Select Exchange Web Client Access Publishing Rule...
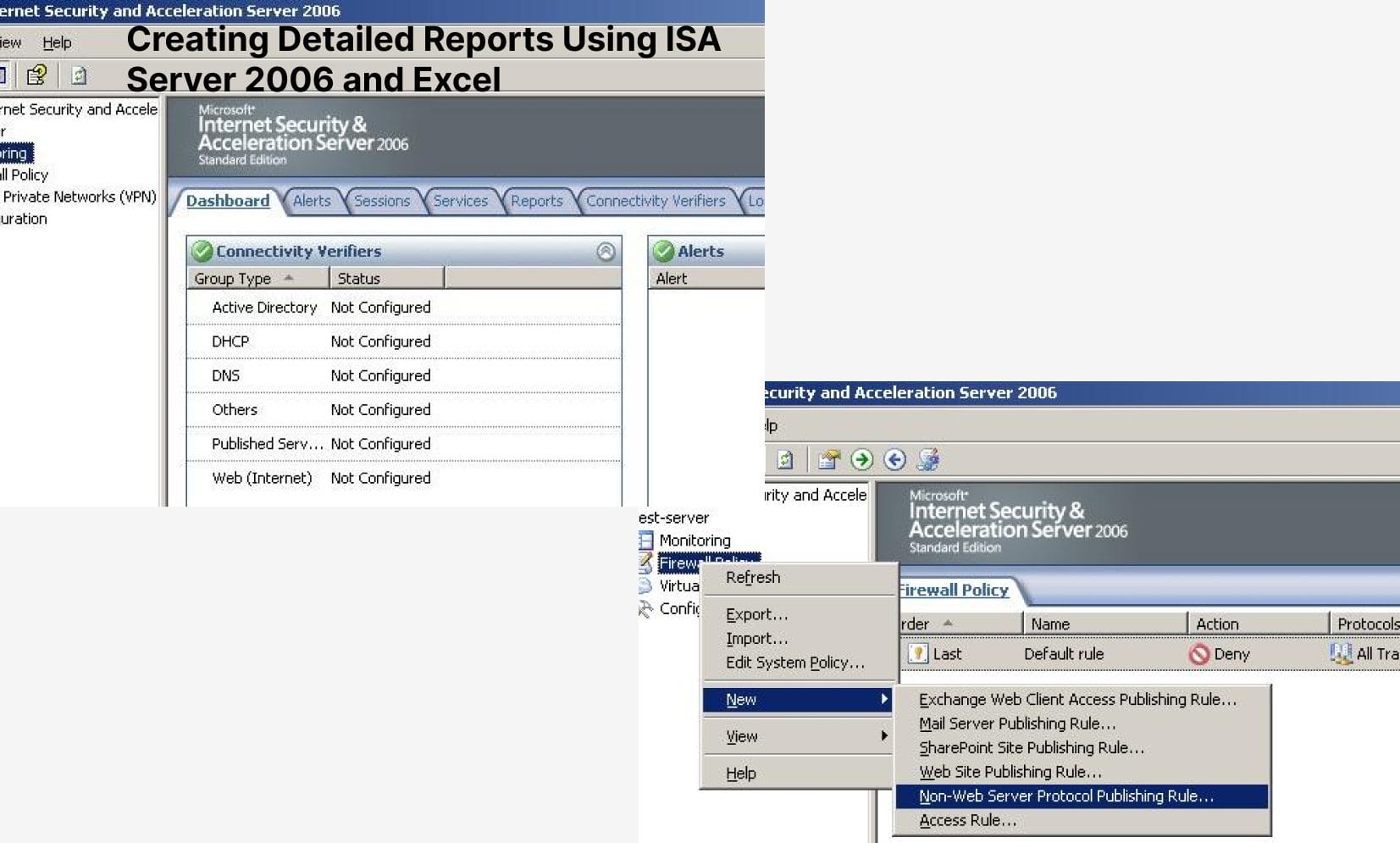This screenshot has height=843, width=1400. (x=1082, y=700)
